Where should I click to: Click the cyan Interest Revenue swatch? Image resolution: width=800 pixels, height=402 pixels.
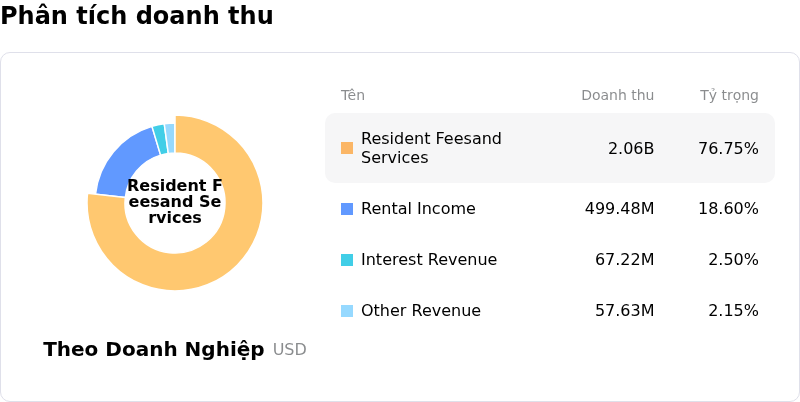[347, 260]
